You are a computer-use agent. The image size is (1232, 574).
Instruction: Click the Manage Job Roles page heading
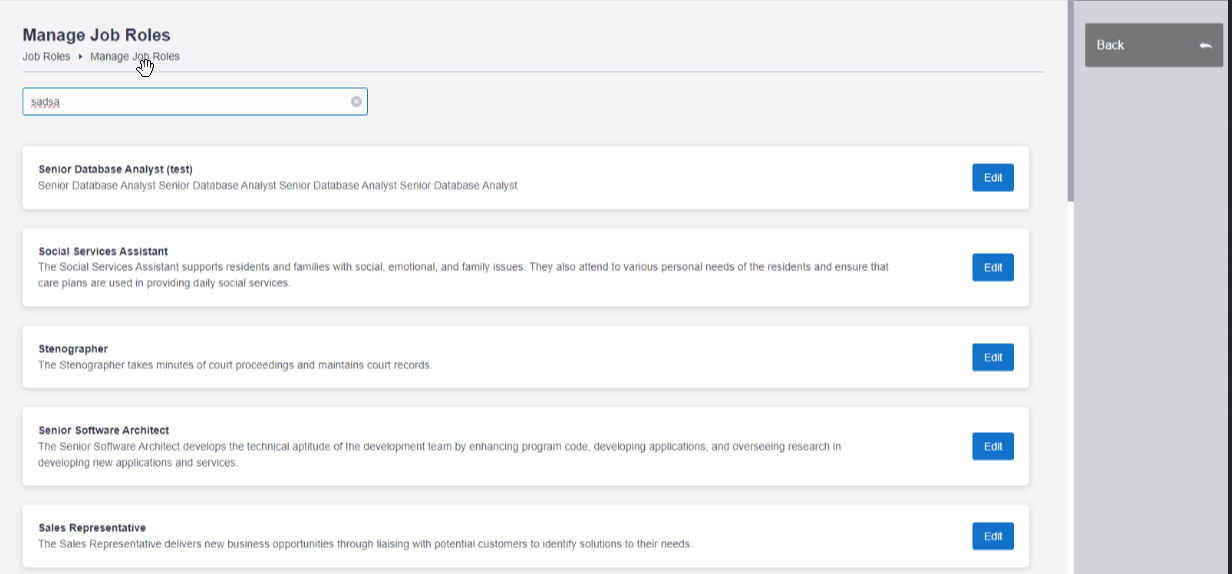point(96,35)
